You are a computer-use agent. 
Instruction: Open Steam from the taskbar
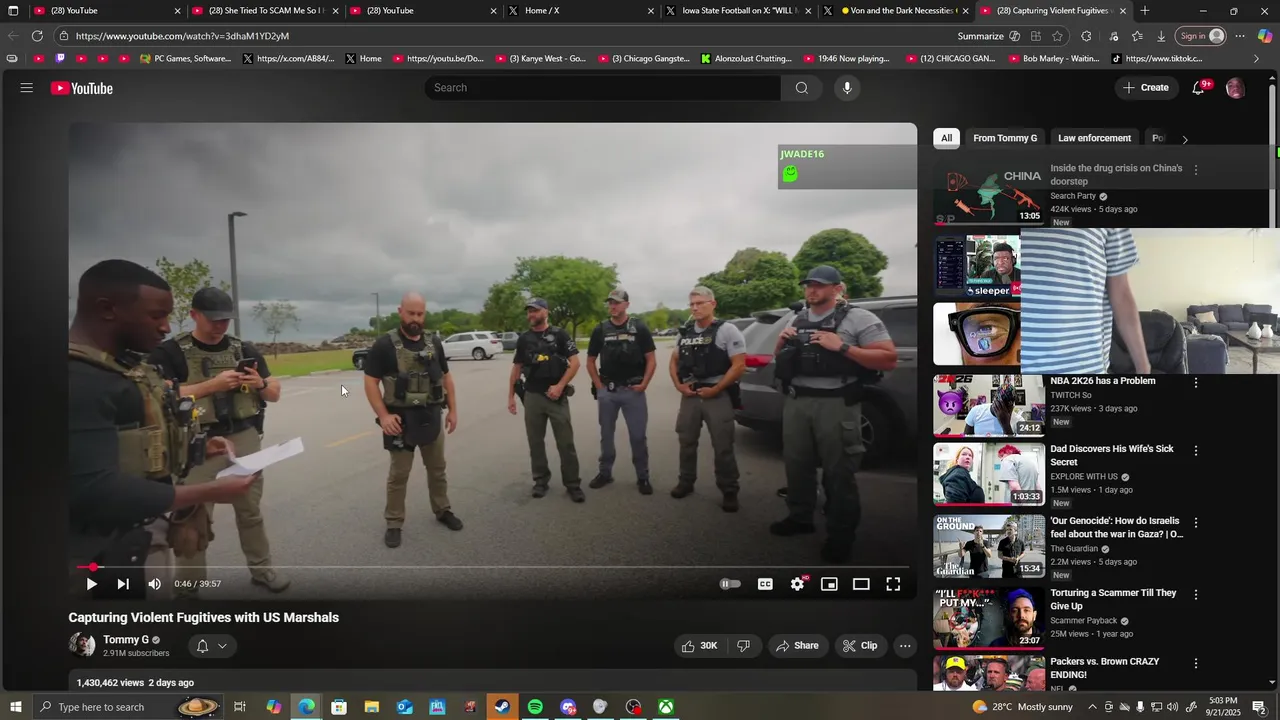coord(502,707)
